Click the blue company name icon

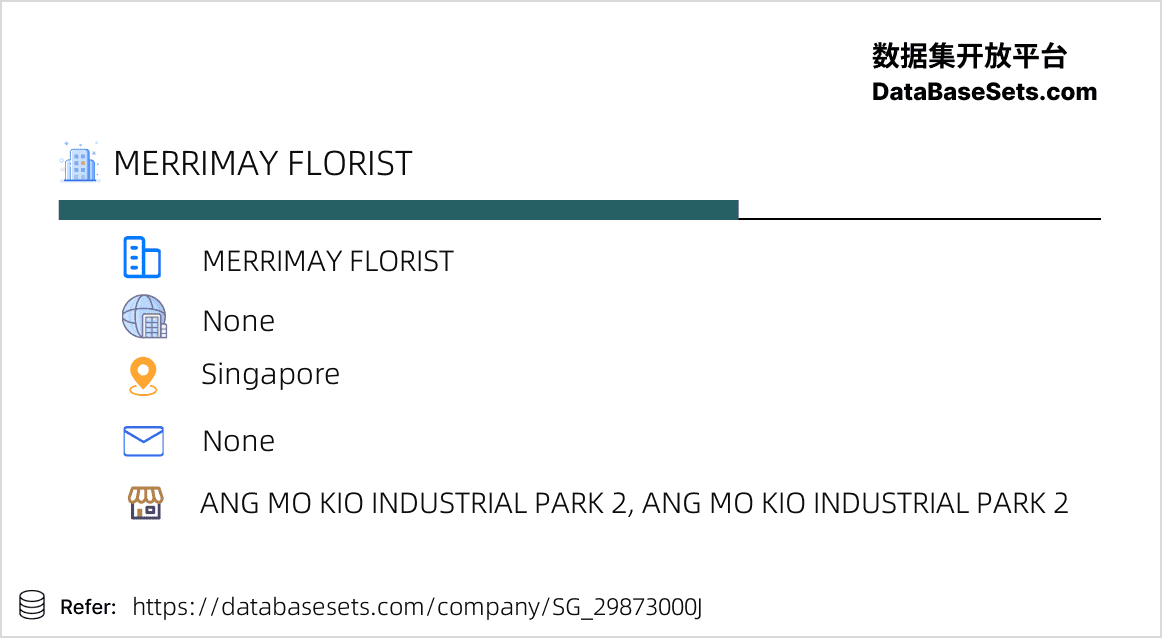pyautogui.click(x=142, y=258)
